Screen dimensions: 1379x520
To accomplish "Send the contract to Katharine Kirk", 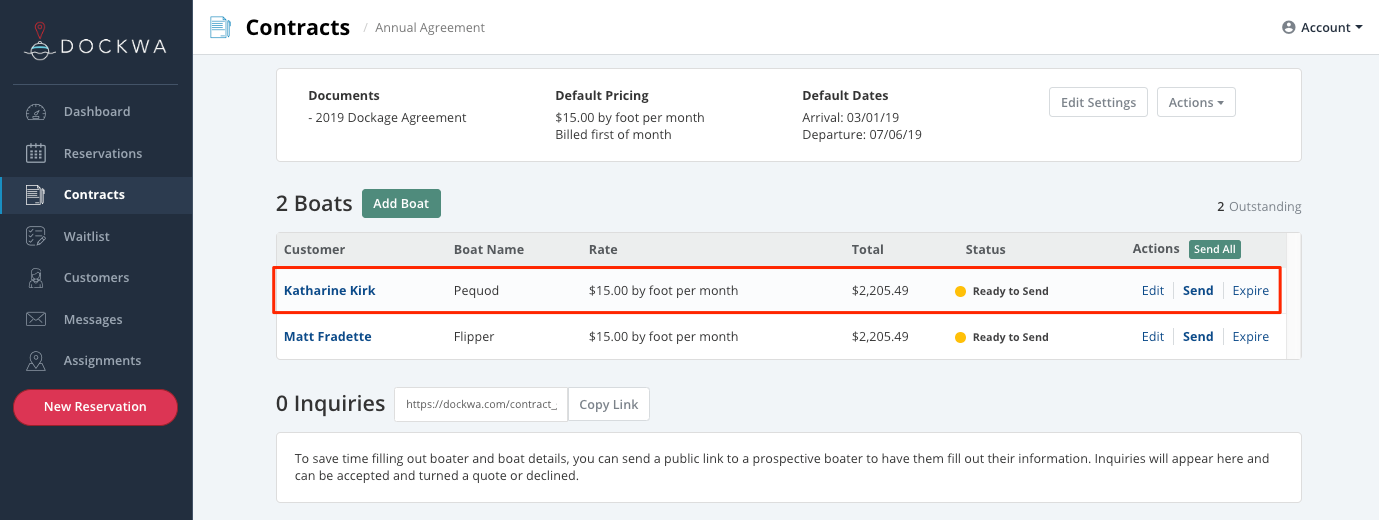I will coord(1198,291).
